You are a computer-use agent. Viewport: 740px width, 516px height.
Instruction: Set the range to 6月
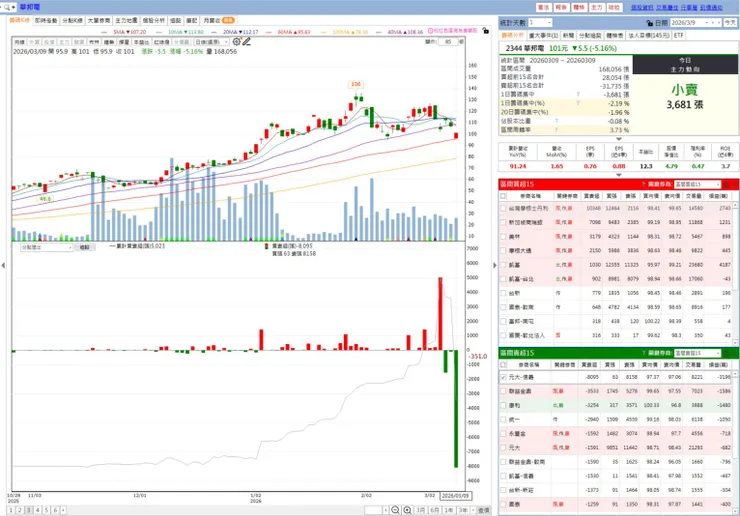pyautogui.click(x=434, y=510)
